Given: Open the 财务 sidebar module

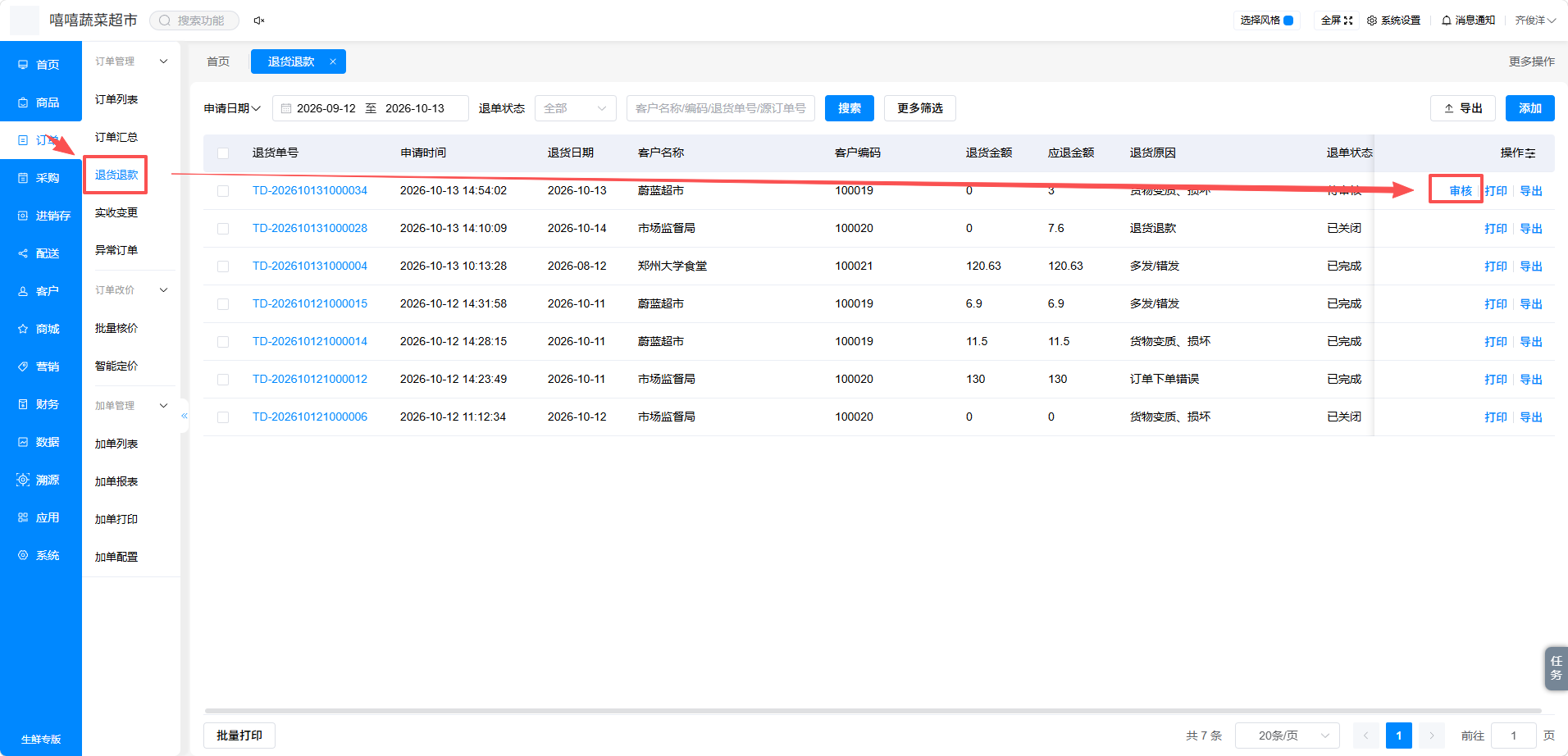Looking at the screenshot, I should click(40, 404).
